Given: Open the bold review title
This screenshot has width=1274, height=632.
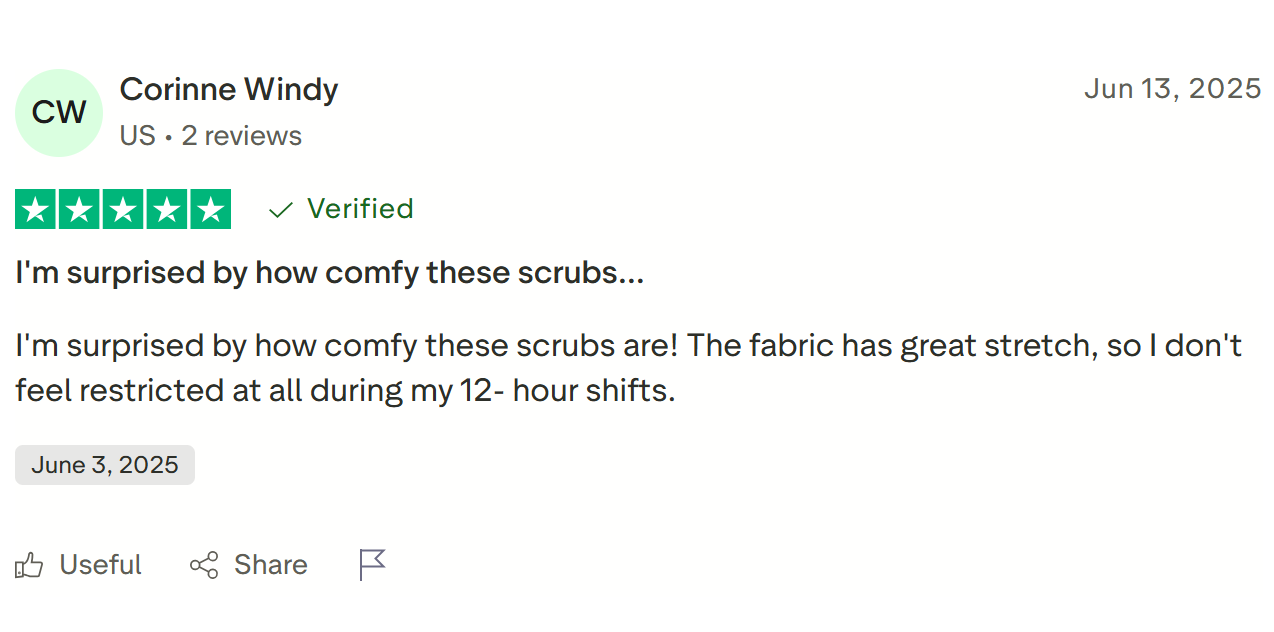Looking at the screenshot, I should point(329,273).
